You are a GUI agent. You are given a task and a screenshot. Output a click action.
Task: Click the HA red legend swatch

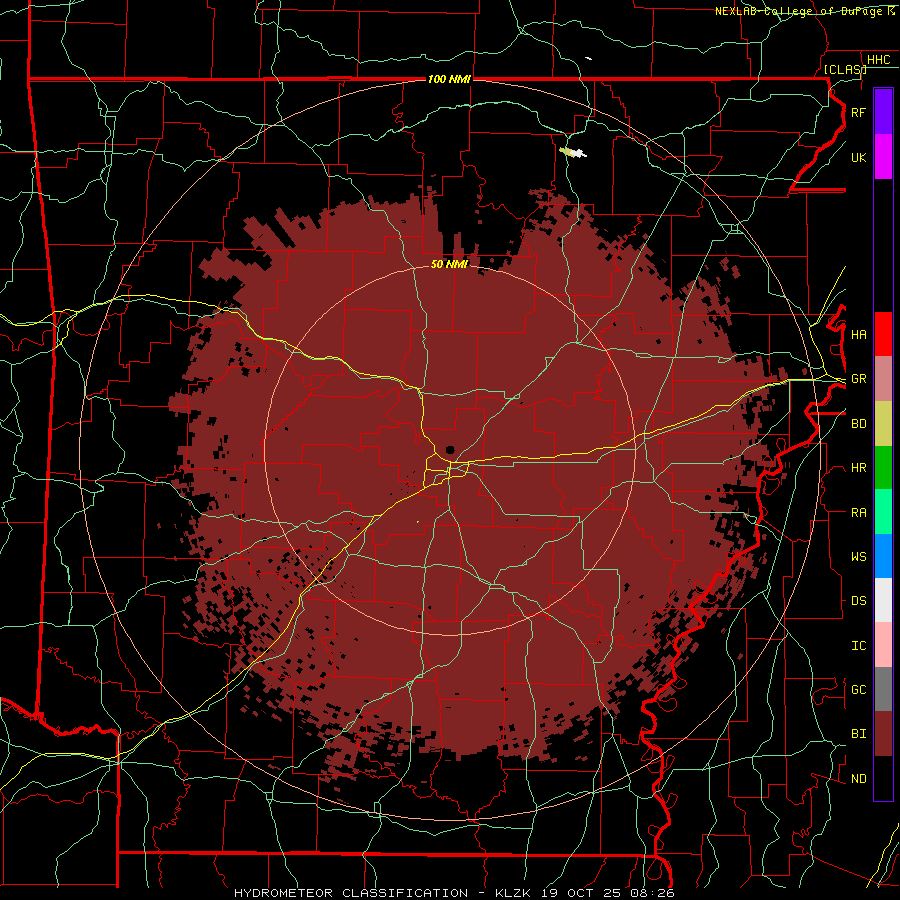coord(883,334)
